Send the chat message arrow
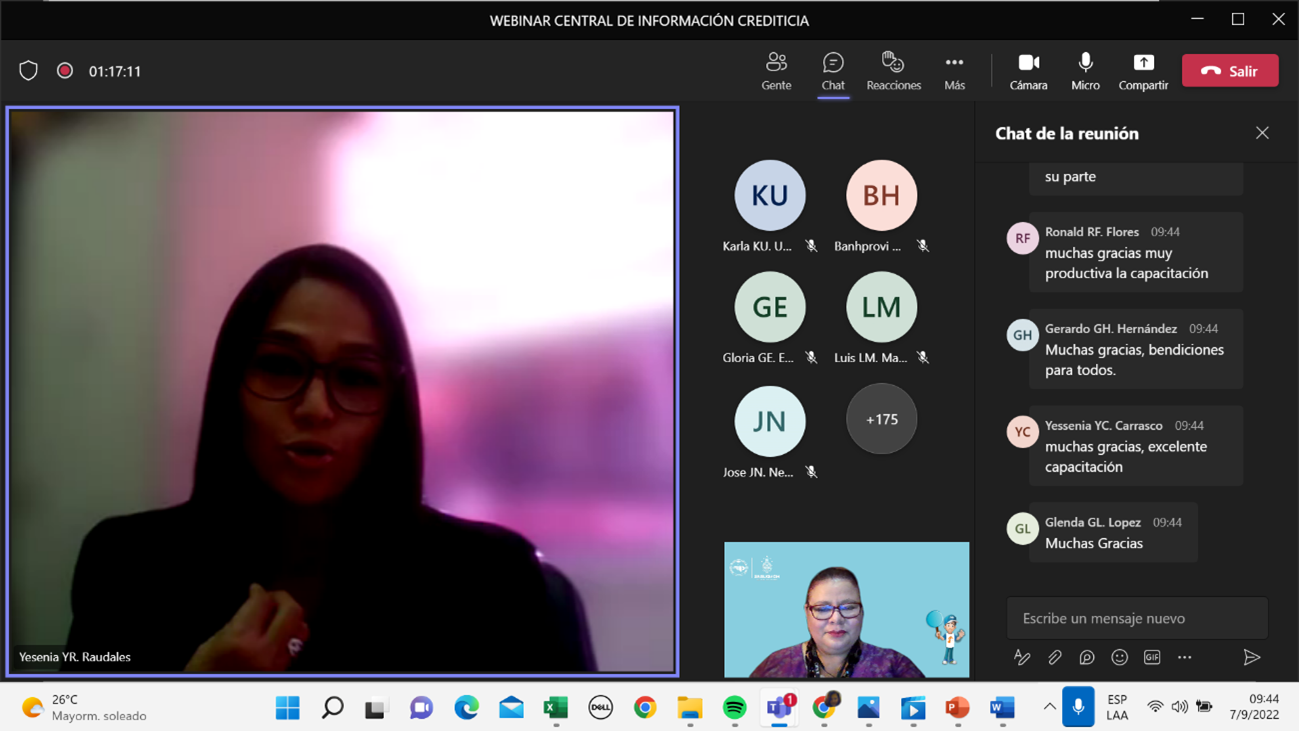Image resolution: width=1299 pixels, height=731 pixels. [1251, 657]
